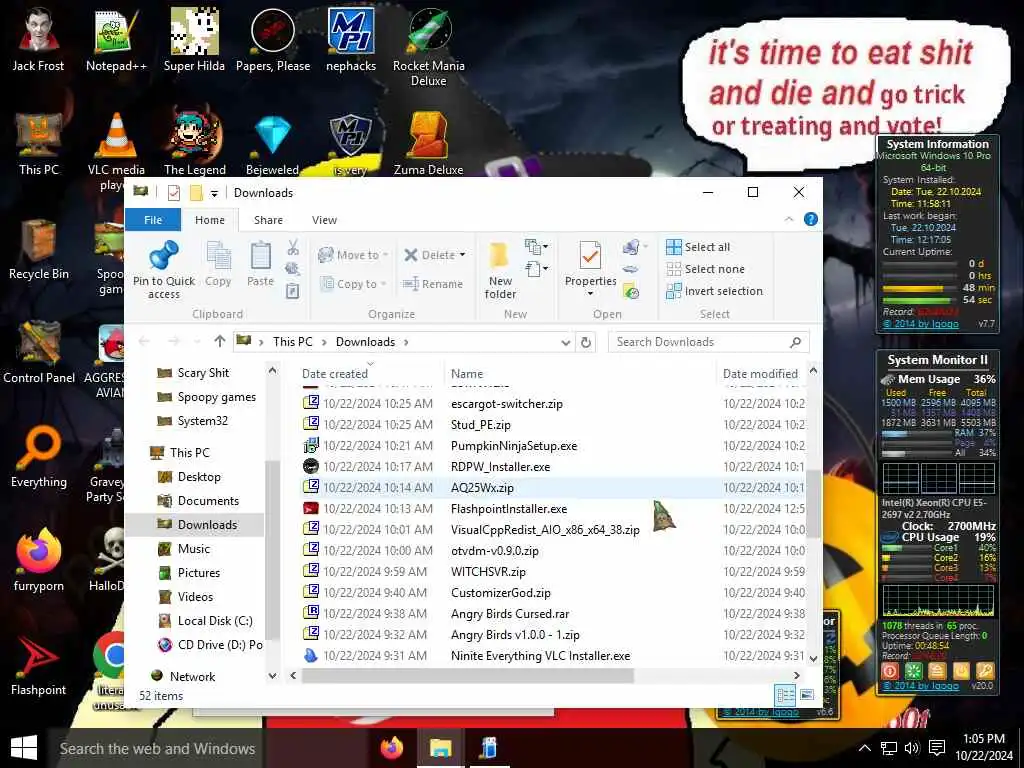Viewport: 1024px width, 768px height.
Task: Select Network in the navigation pane
Action: (x=192, y=677)
